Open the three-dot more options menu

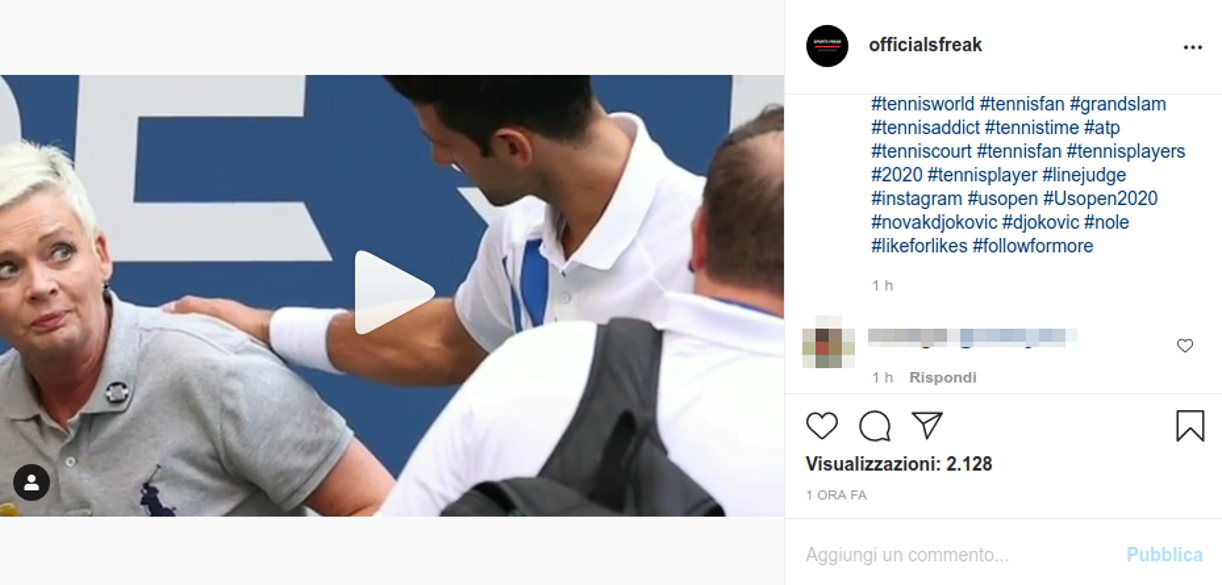pos(1193,47)
